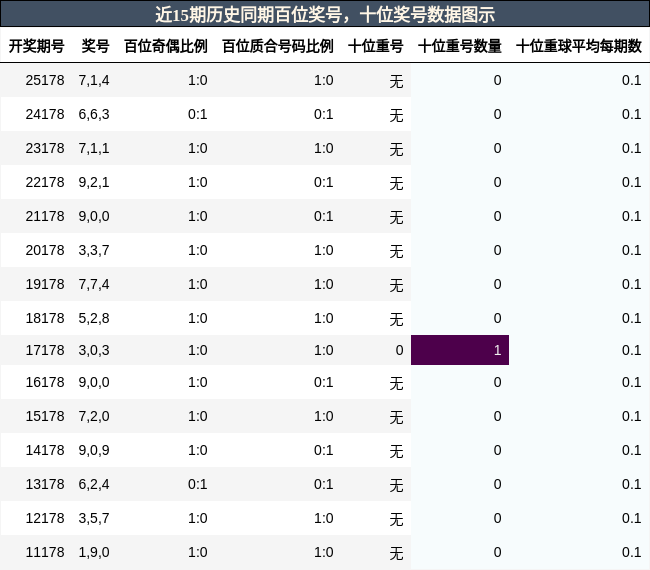This screenshot has width=650, height=570.
Task: Select issue number 22178
Action: click(45, 182)
